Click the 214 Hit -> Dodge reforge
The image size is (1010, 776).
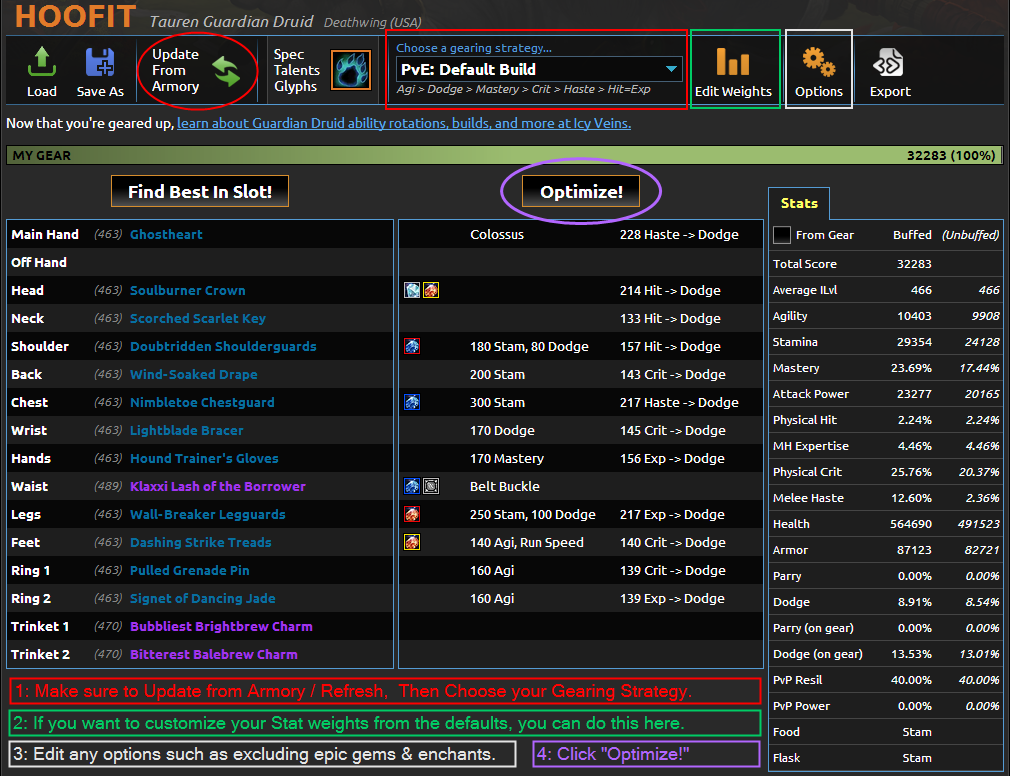(670, 290)
